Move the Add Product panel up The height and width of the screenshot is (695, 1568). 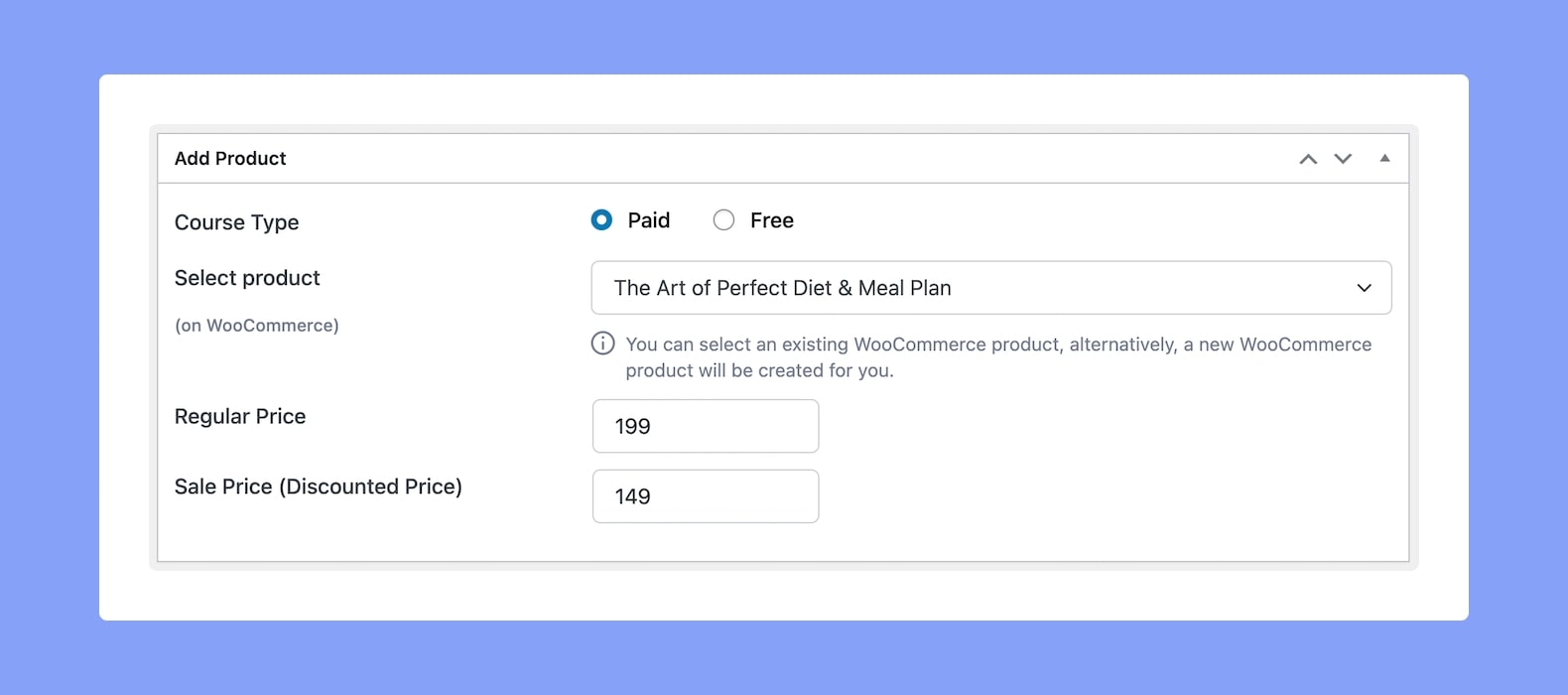tap(1308, 159)
